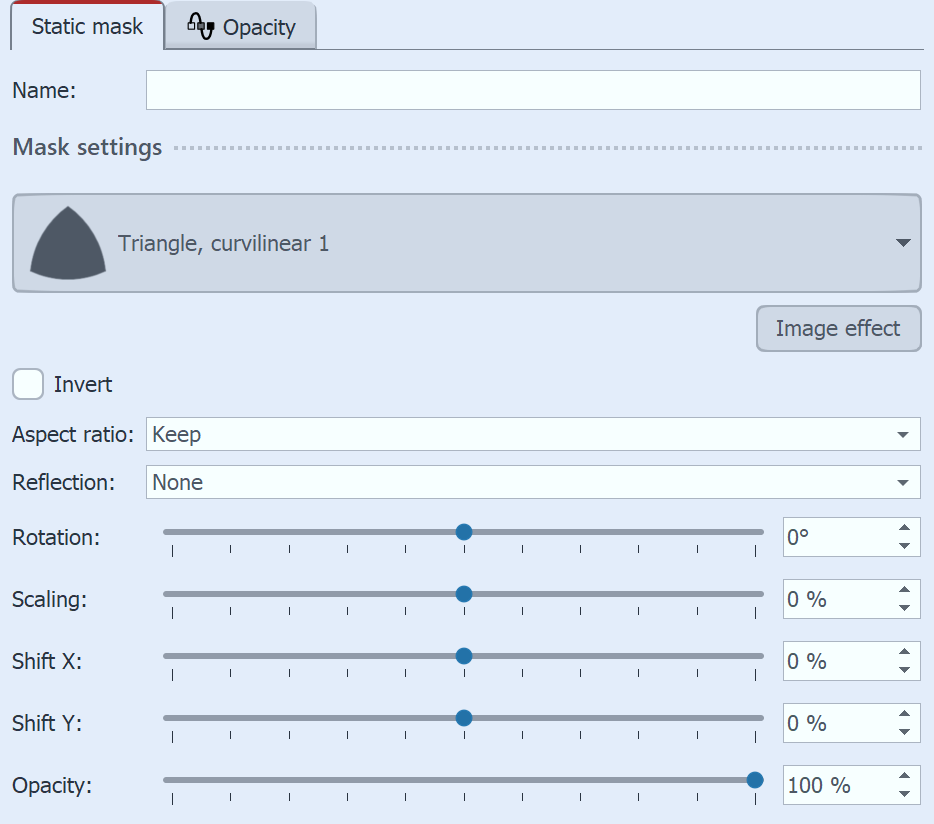This screenshot has width=934, height=824.
Task: Increase Rotation value with up arrow
Action: coord(904,528)
